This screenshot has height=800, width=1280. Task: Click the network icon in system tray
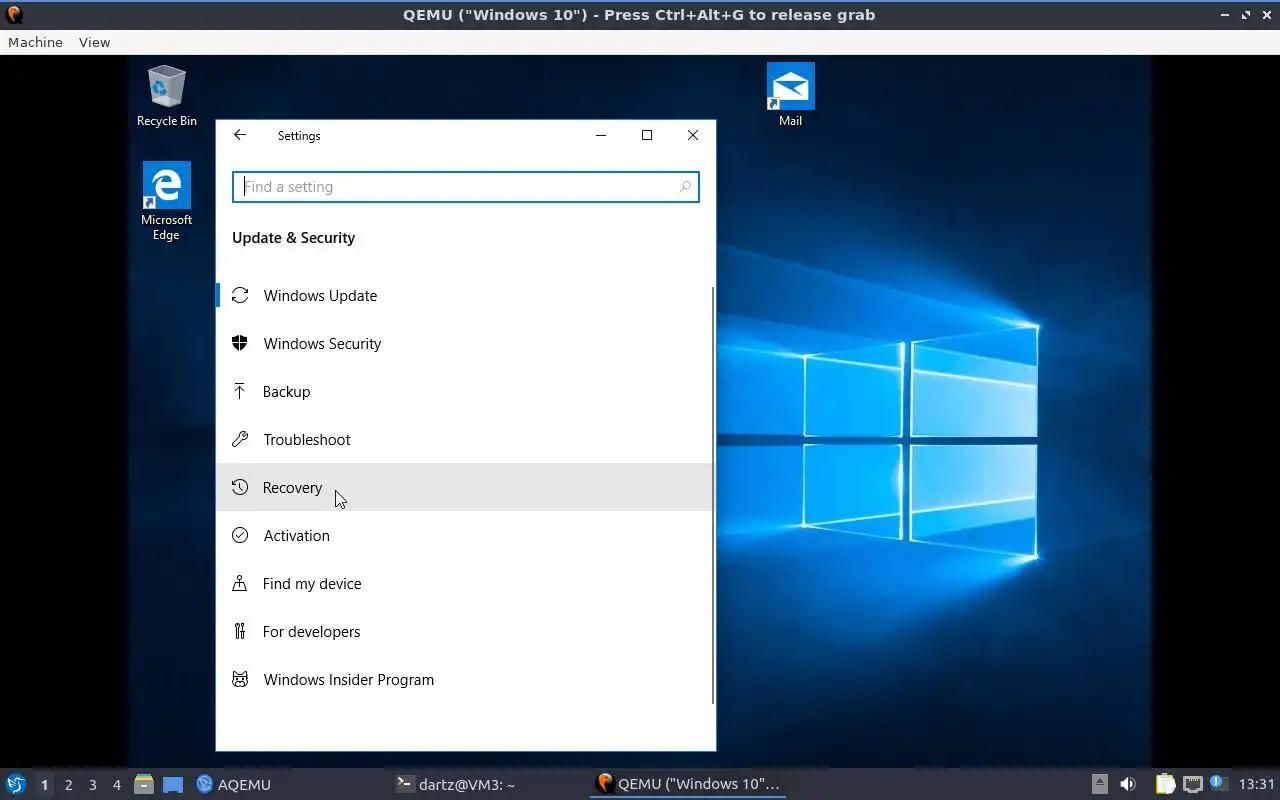tap(1192, 784)
